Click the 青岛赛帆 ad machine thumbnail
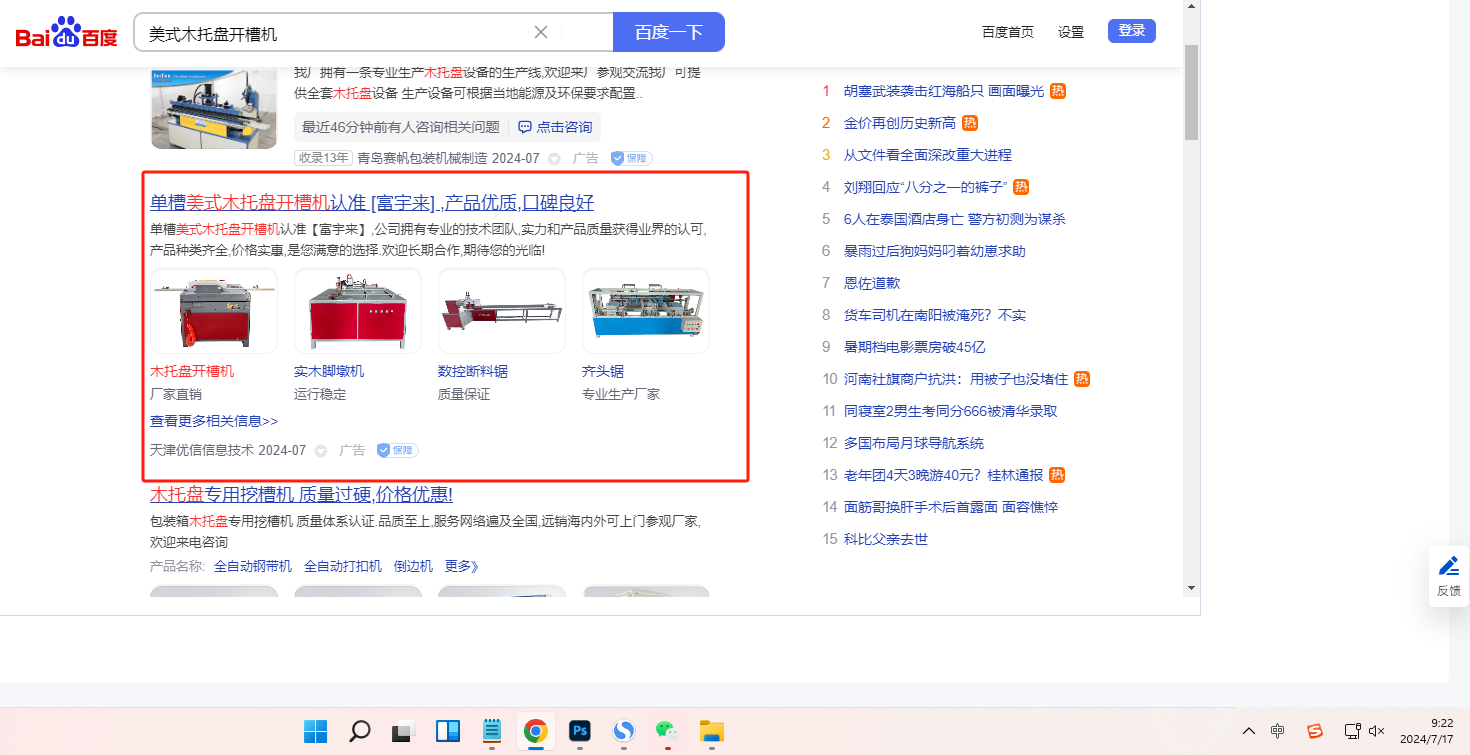The height and width of the screenshot is (755, 1470). (x=214, y=108)
